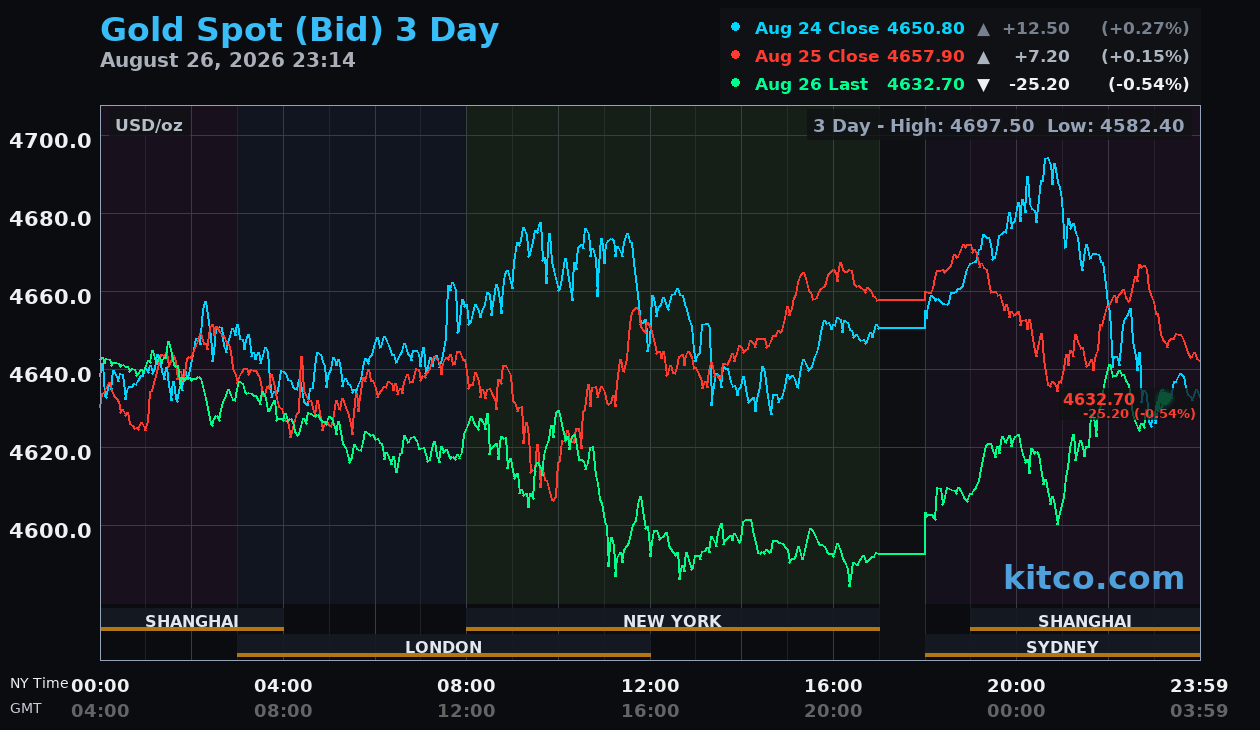Click the 4620.0 axis label
The height and width of the screenshot is (730, 1260).
[x=50, y=451]
